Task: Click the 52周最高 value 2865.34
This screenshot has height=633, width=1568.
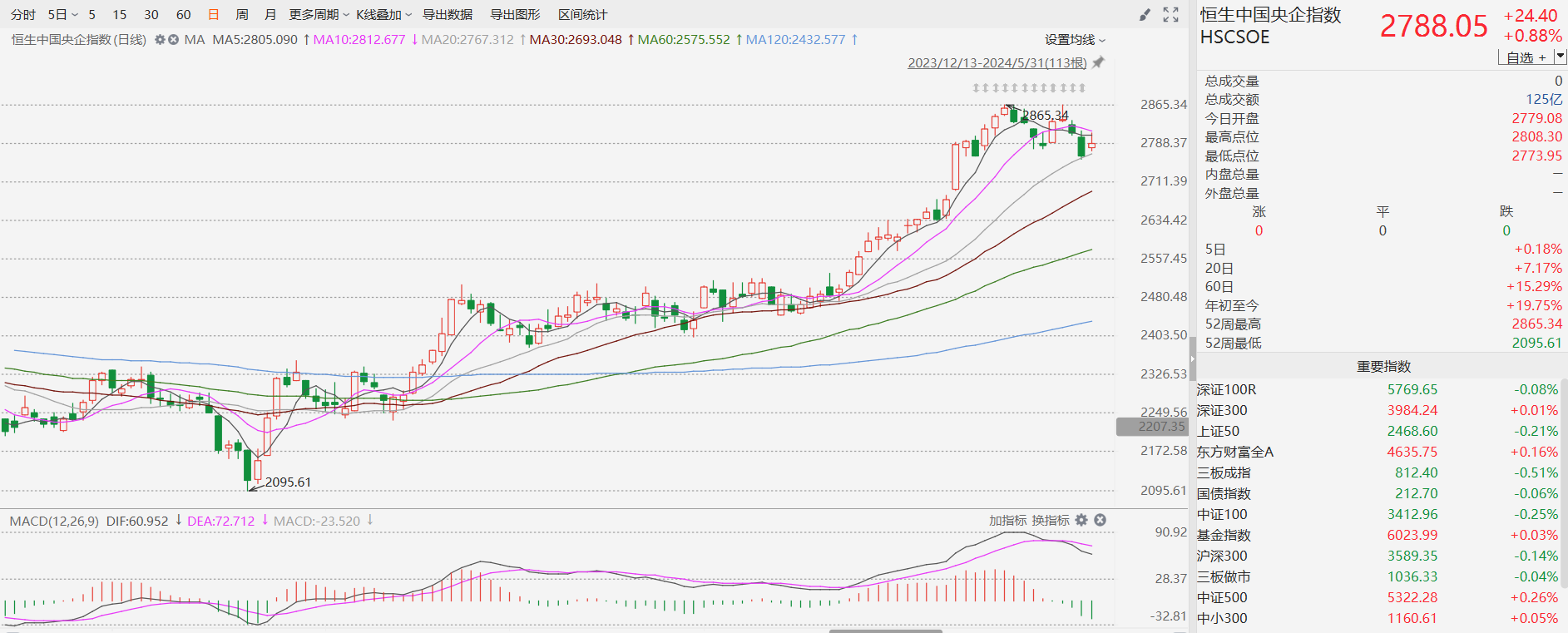Action: 1536,324
